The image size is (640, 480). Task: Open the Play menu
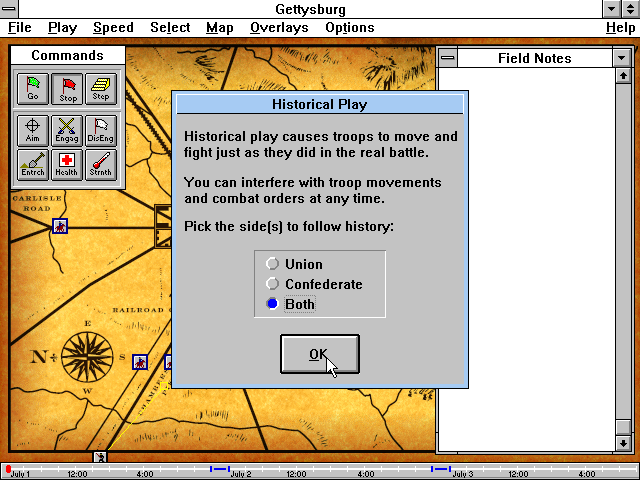click(x=62, y=27)
